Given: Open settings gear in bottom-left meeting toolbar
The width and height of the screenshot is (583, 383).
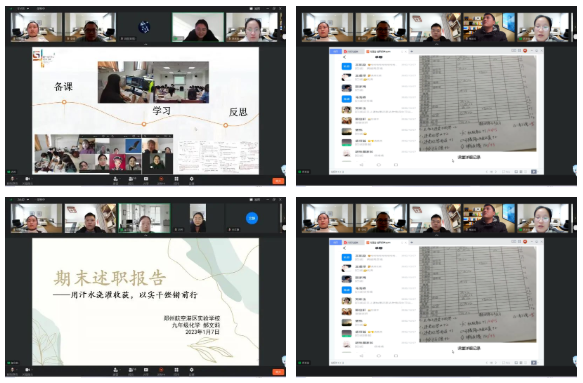Looking at the screenshot, I should [191, 370].
